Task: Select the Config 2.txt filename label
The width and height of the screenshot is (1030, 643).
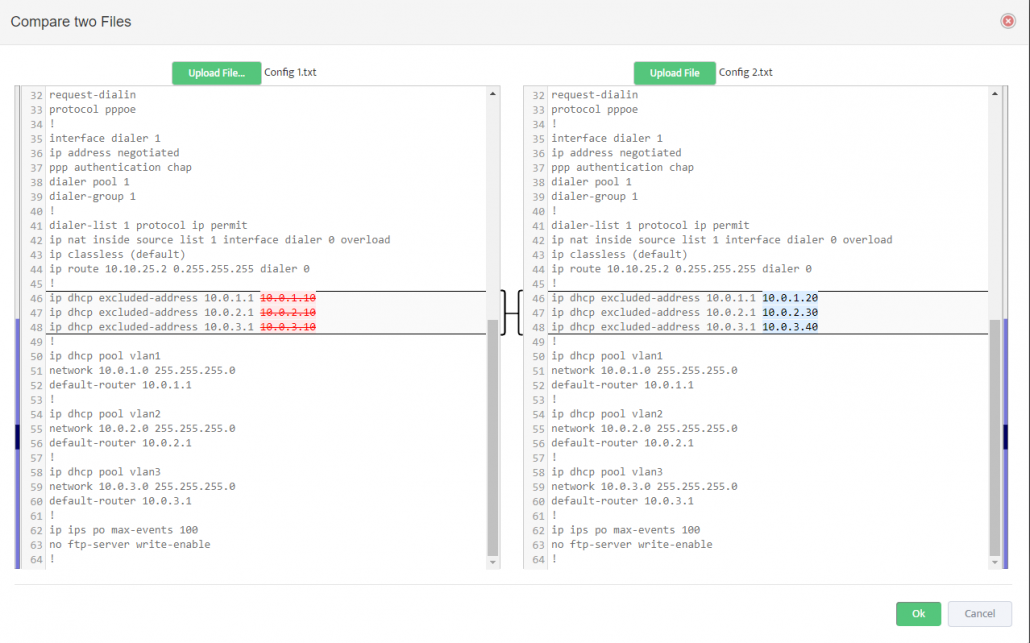Action: coord(745,72)
